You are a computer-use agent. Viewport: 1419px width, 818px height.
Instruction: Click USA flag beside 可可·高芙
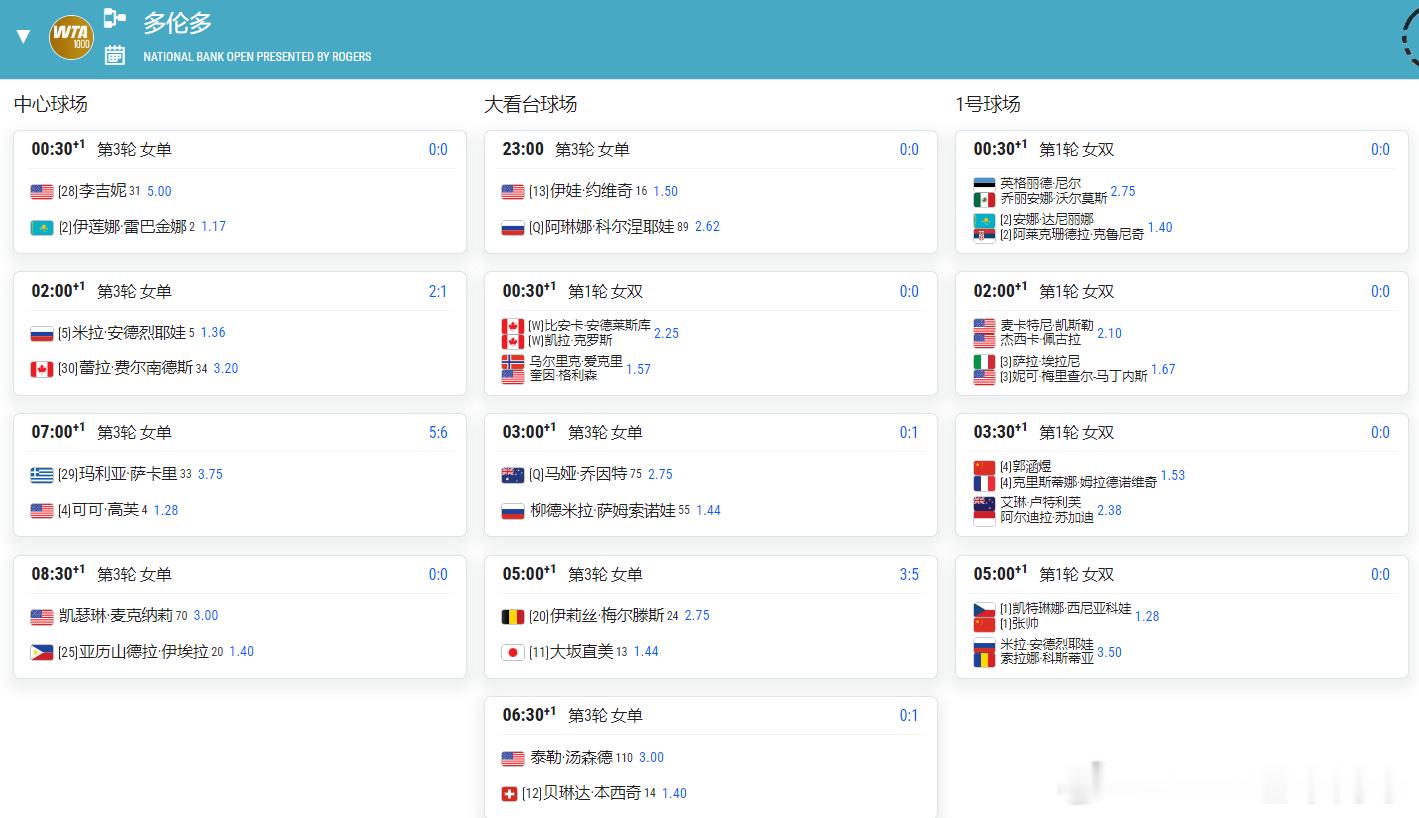tap(42, 511)
